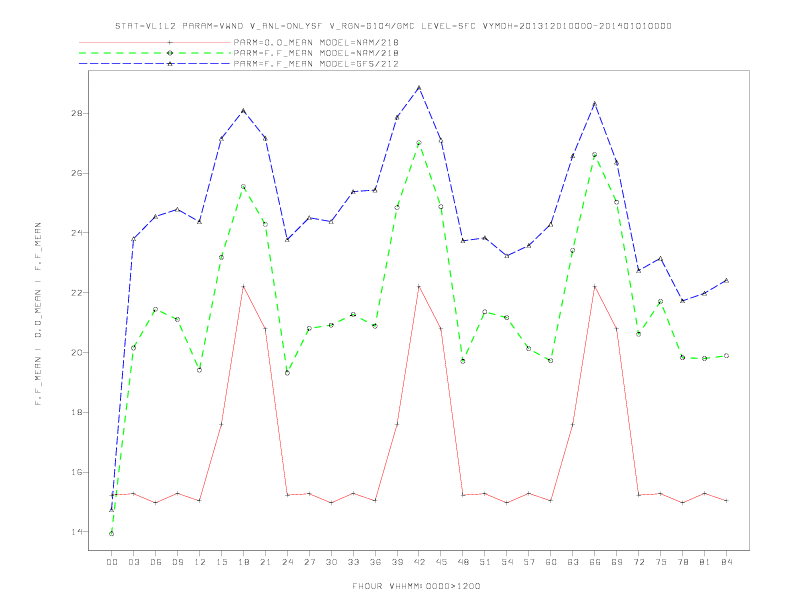
Task: Click x-axis tick label 00
Action: click(x=112, y=562)
